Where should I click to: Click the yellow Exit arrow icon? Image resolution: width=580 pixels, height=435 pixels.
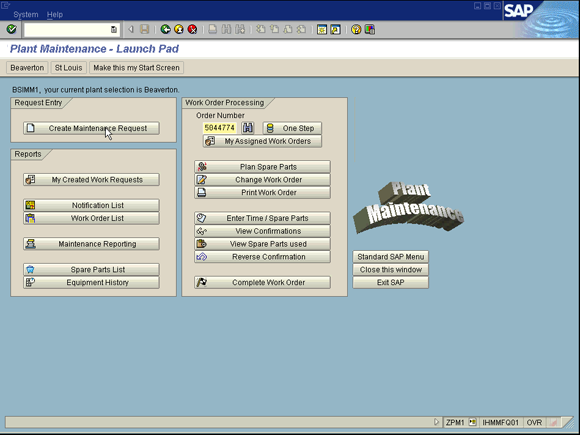(x=179, y=29)
